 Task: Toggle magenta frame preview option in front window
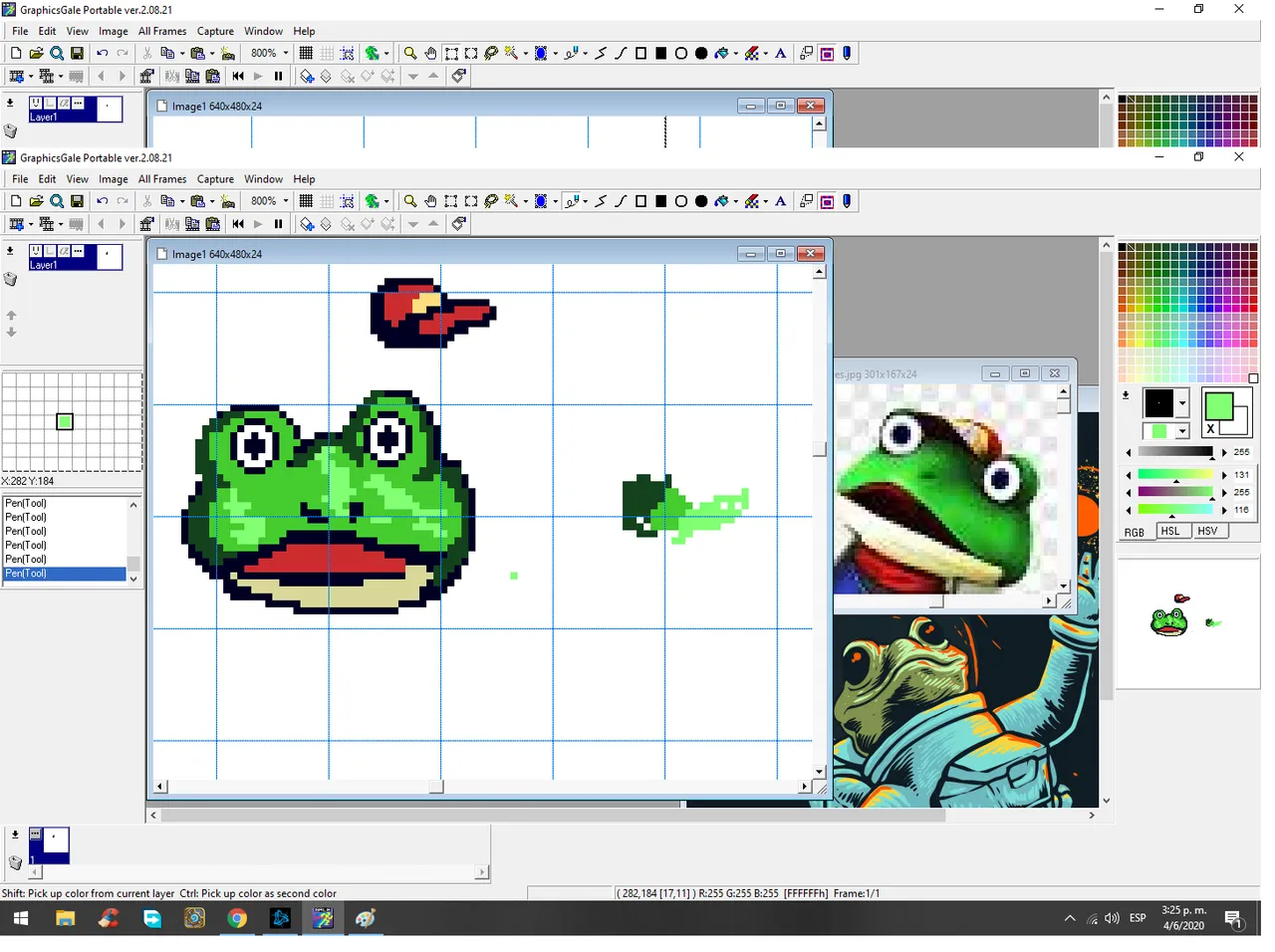click(x=827, y=201)
